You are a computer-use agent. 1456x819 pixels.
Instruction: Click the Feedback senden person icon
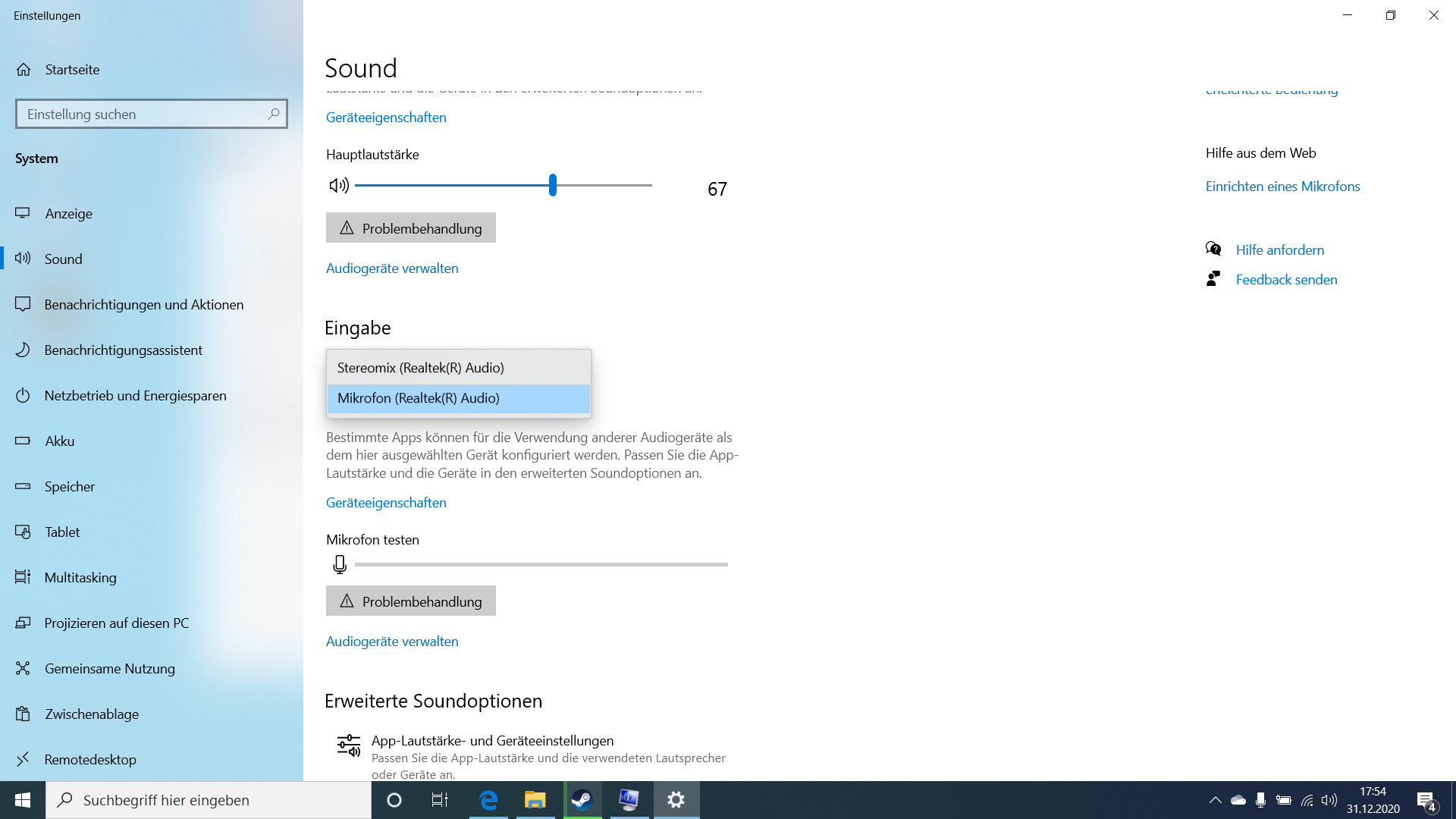1213,278
